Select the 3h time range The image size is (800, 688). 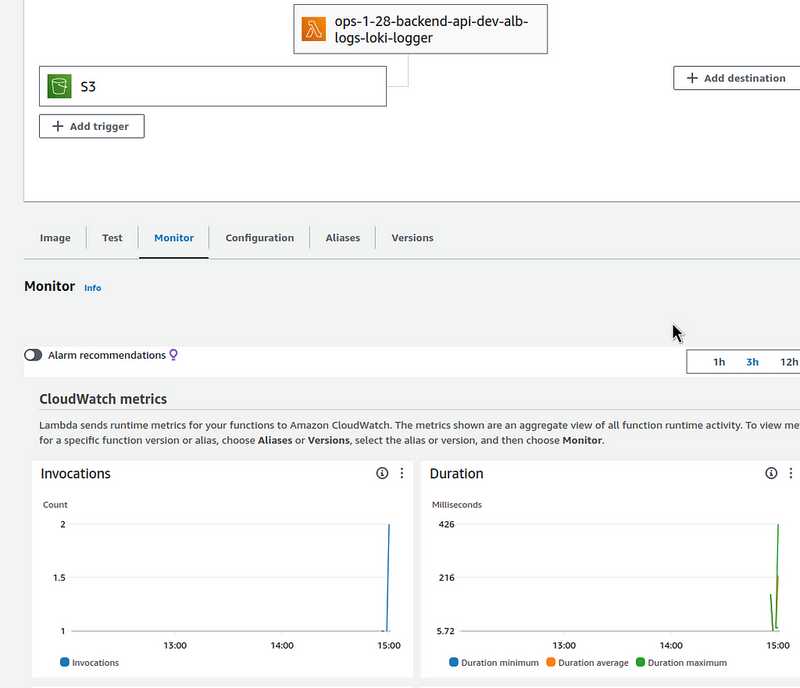pyautogui.click(x=752, y=362)
